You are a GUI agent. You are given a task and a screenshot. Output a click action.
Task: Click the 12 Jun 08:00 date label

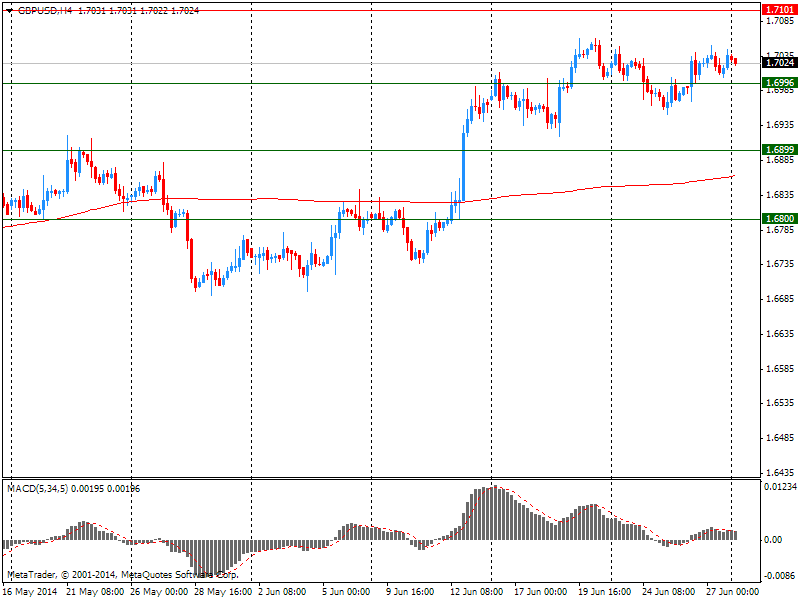tap(477, 592)
